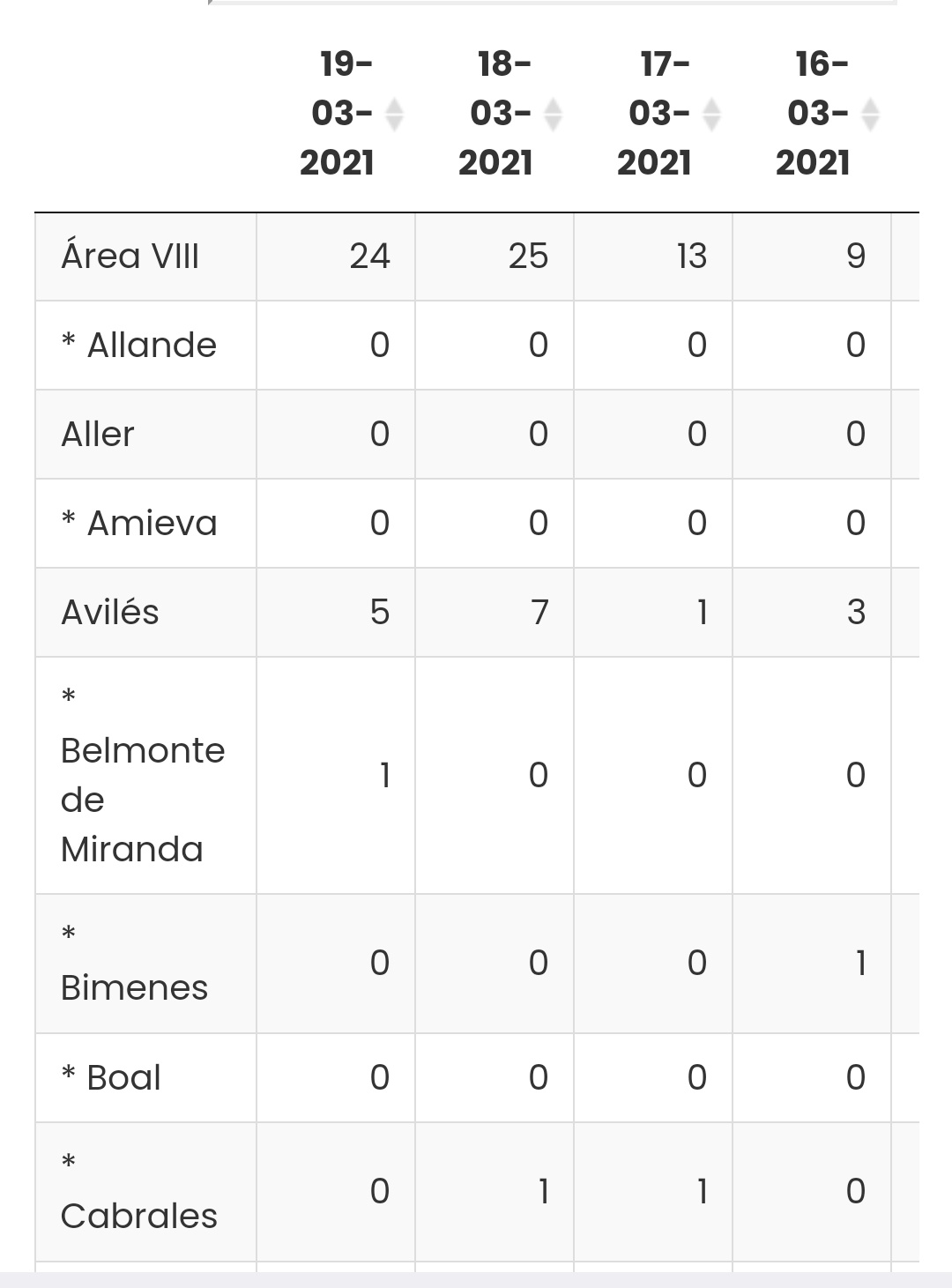
Task: Select the Allande row label
Action: click(139, 345)
